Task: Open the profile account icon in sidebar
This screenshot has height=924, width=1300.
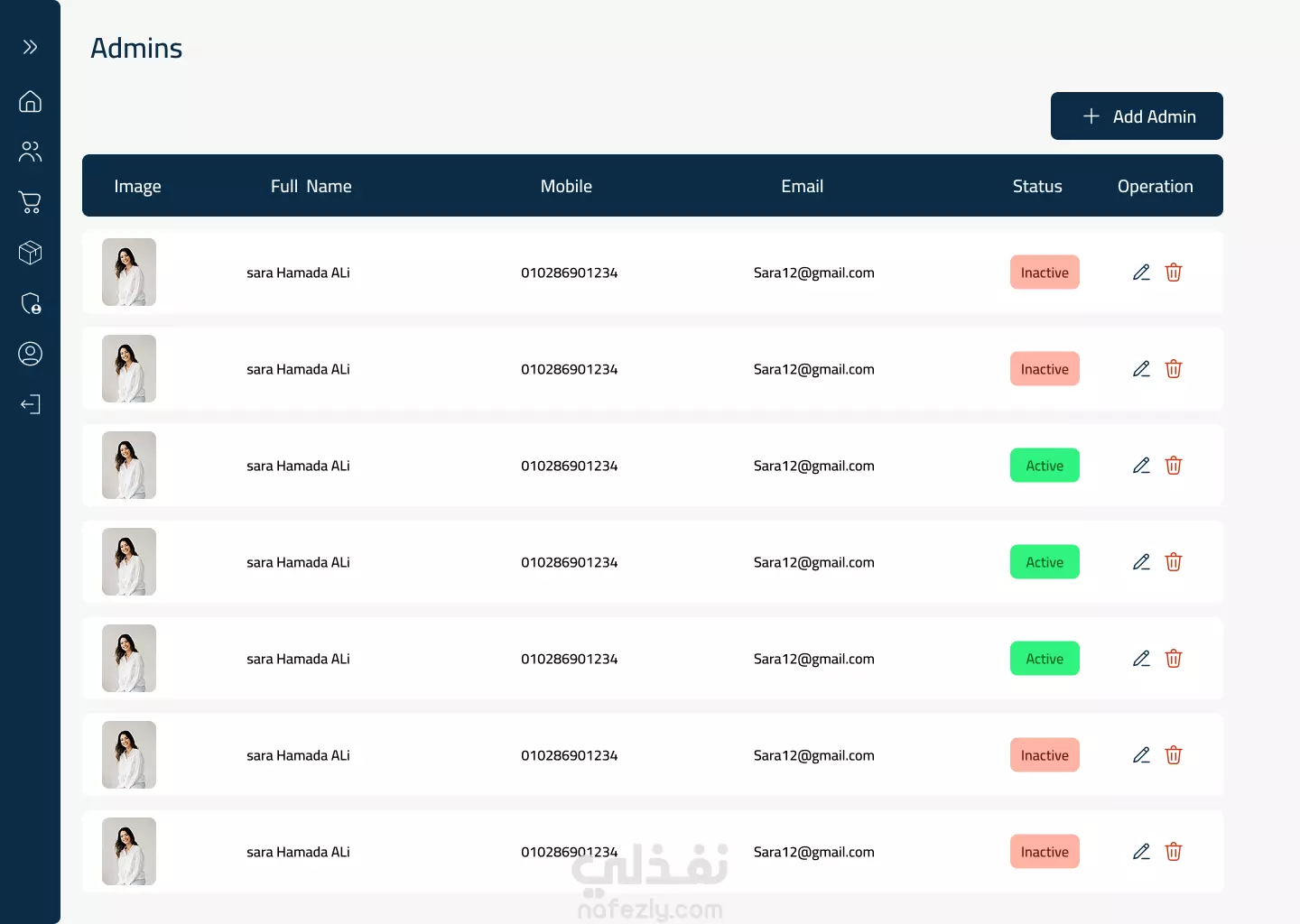Action: pyautogui.click(x=30, y=354)
